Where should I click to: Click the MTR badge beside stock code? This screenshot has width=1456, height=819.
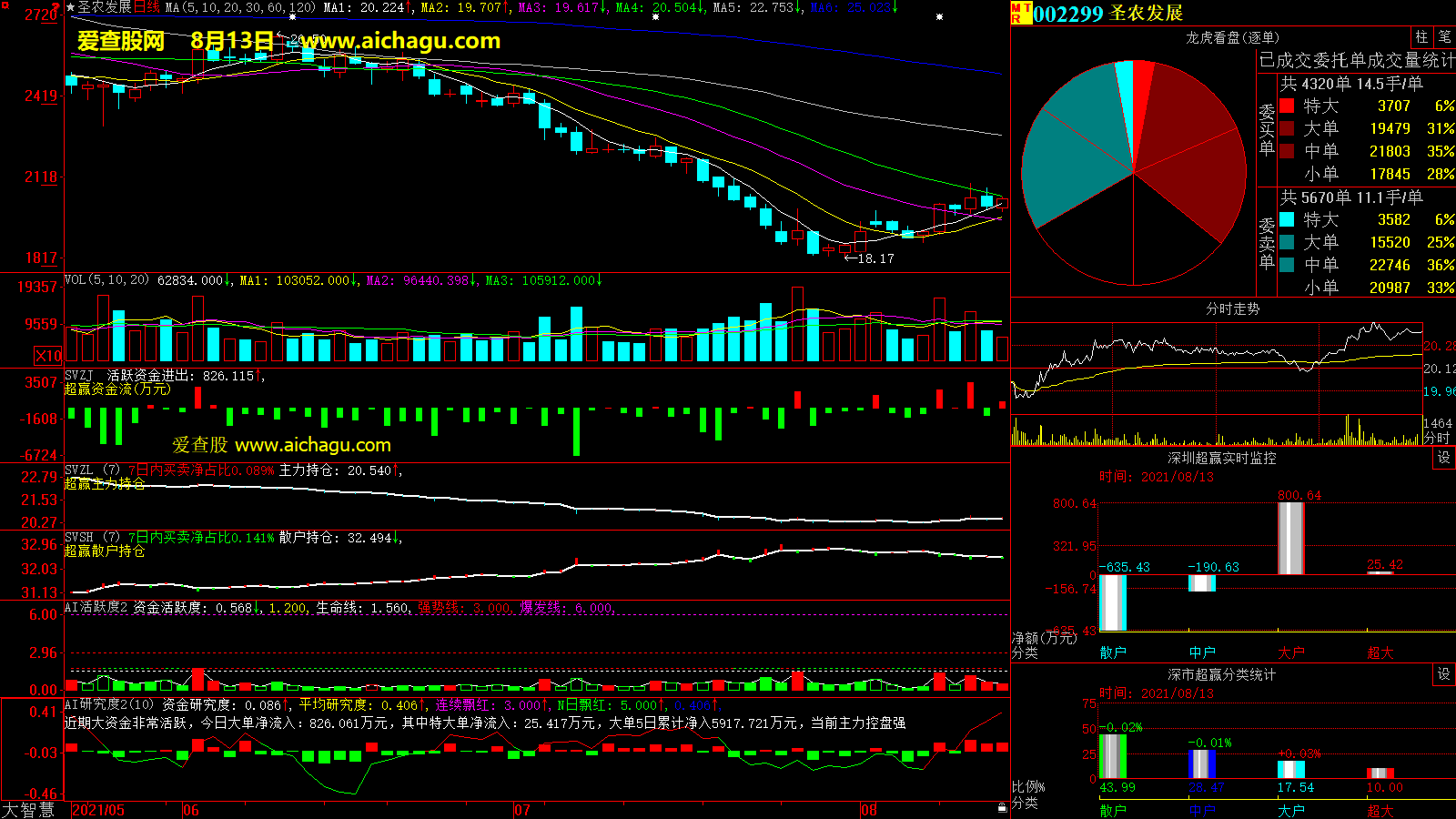point(1020,13)
